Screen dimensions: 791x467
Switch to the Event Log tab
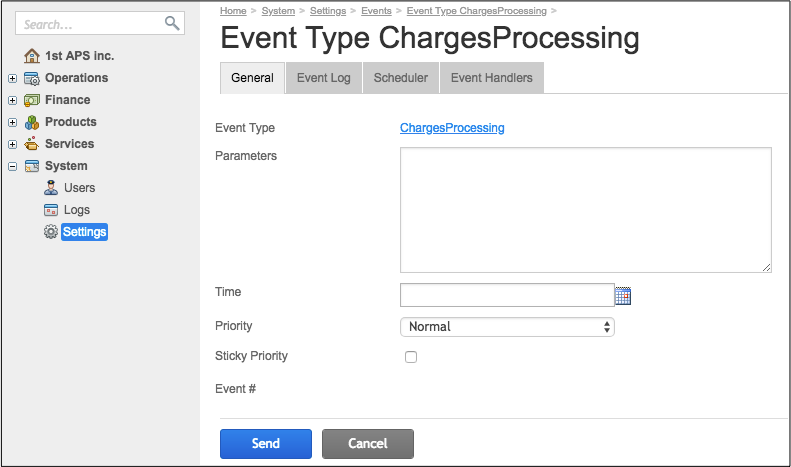tap(323, 78)
